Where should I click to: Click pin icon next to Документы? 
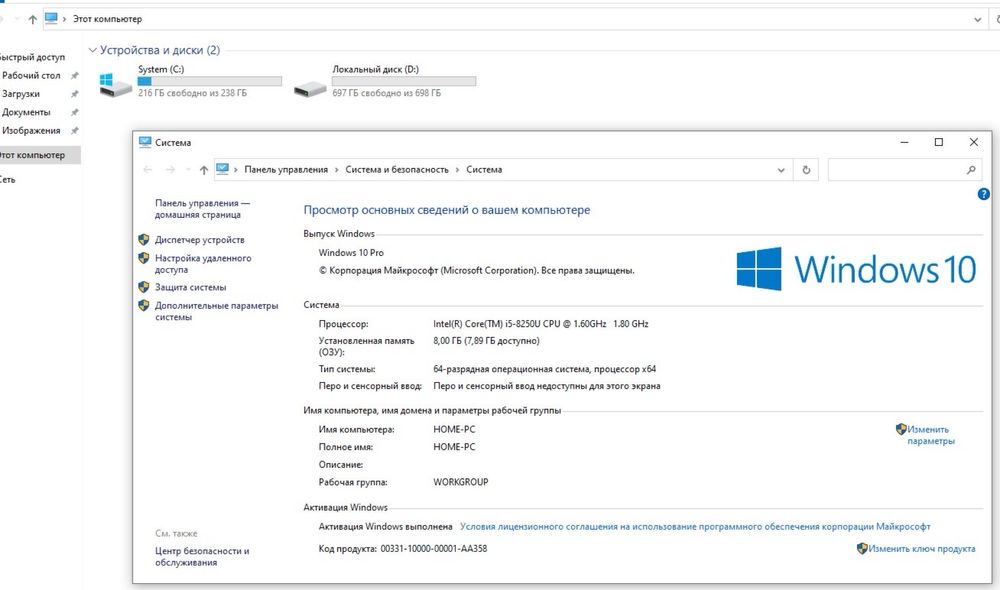[x=75, y=112]
